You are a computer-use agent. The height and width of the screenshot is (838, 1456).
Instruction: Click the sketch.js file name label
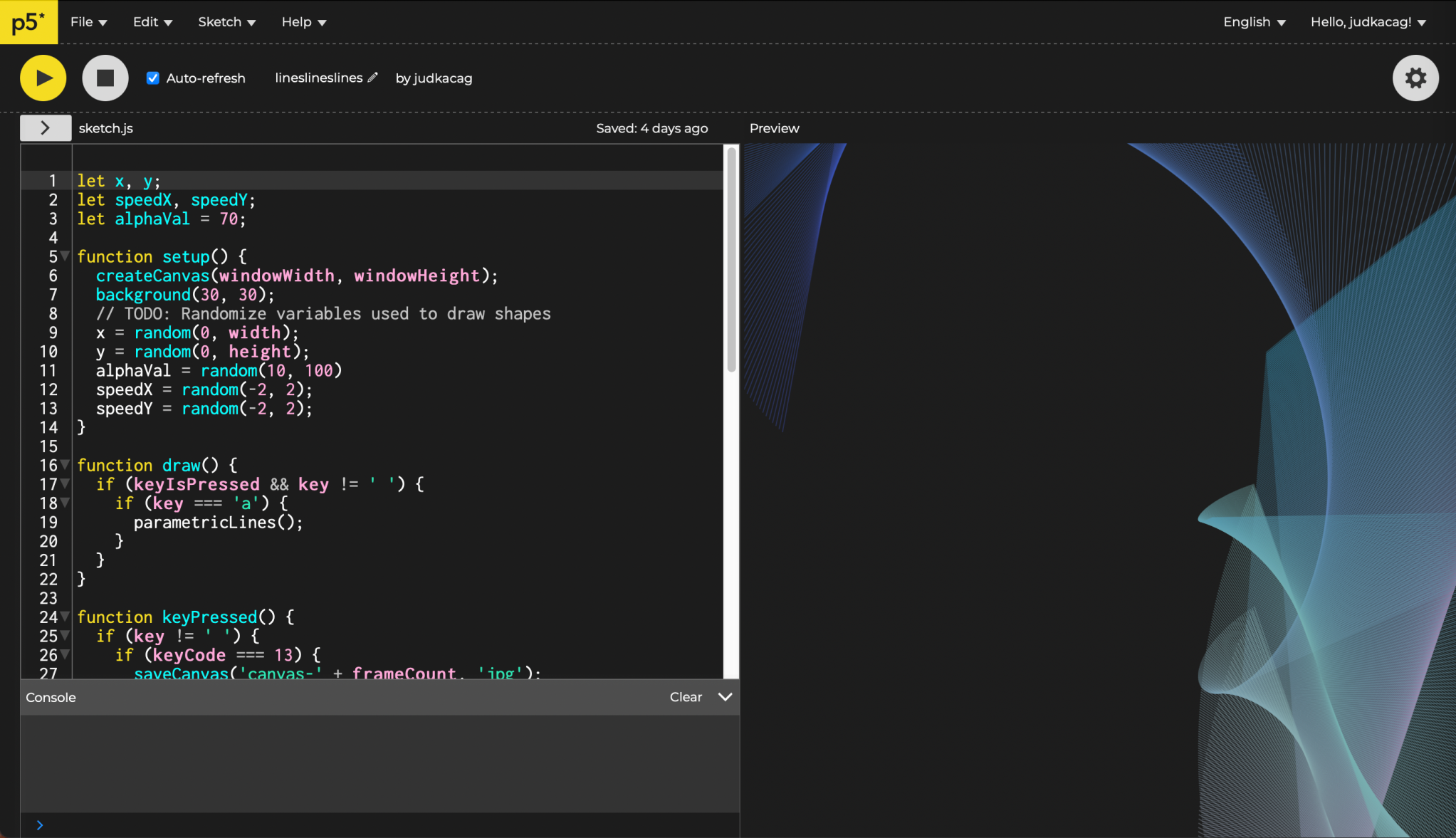(x=105, y=128)
